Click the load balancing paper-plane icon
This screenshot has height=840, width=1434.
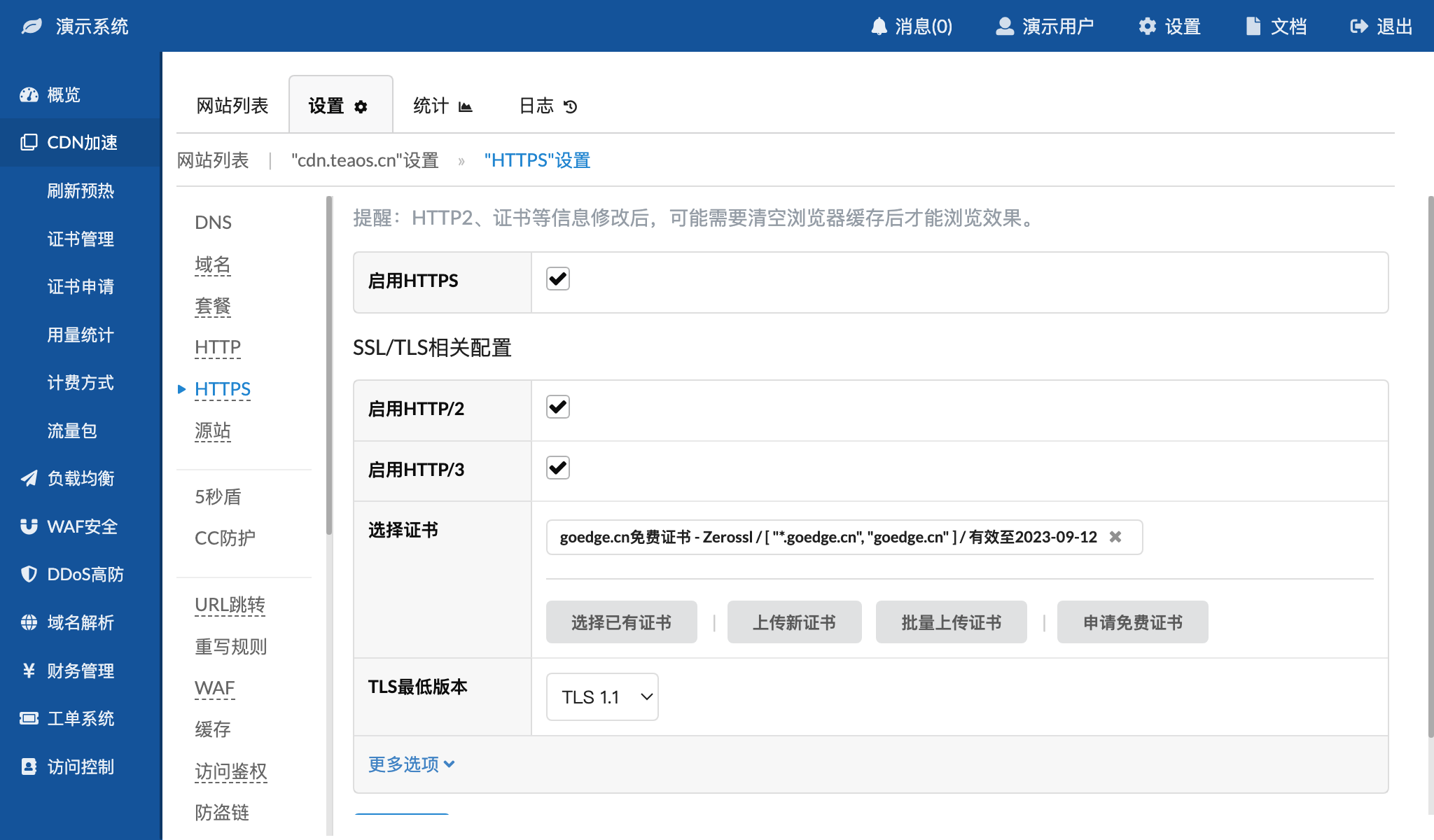29,478
